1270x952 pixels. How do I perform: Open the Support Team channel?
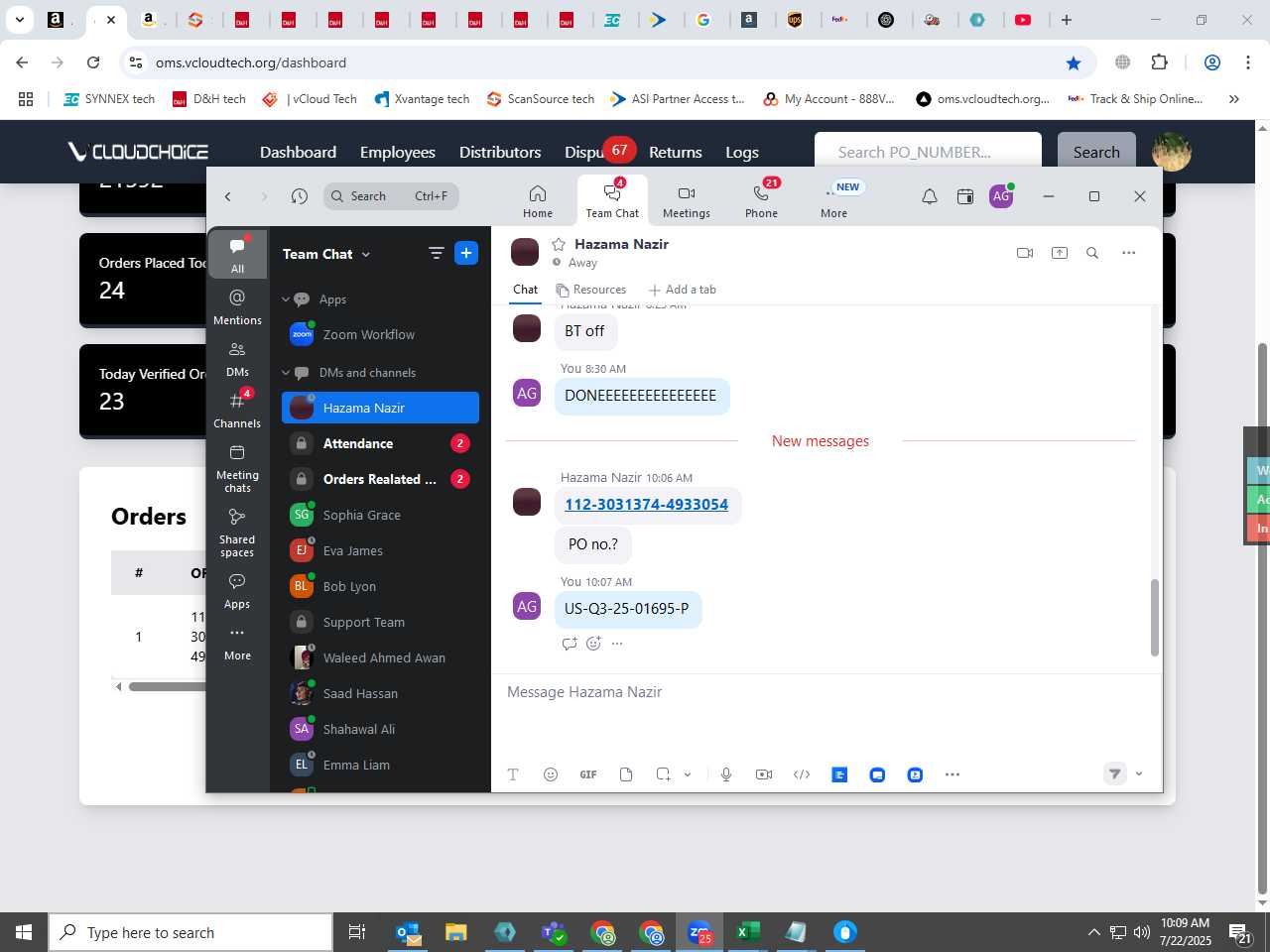380,622
